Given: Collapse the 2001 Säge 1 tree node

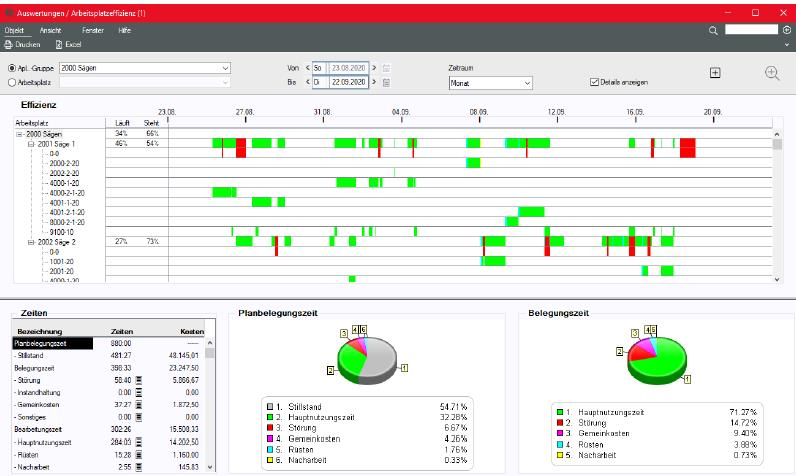Looking at the screenshot, I should [31, 144].
